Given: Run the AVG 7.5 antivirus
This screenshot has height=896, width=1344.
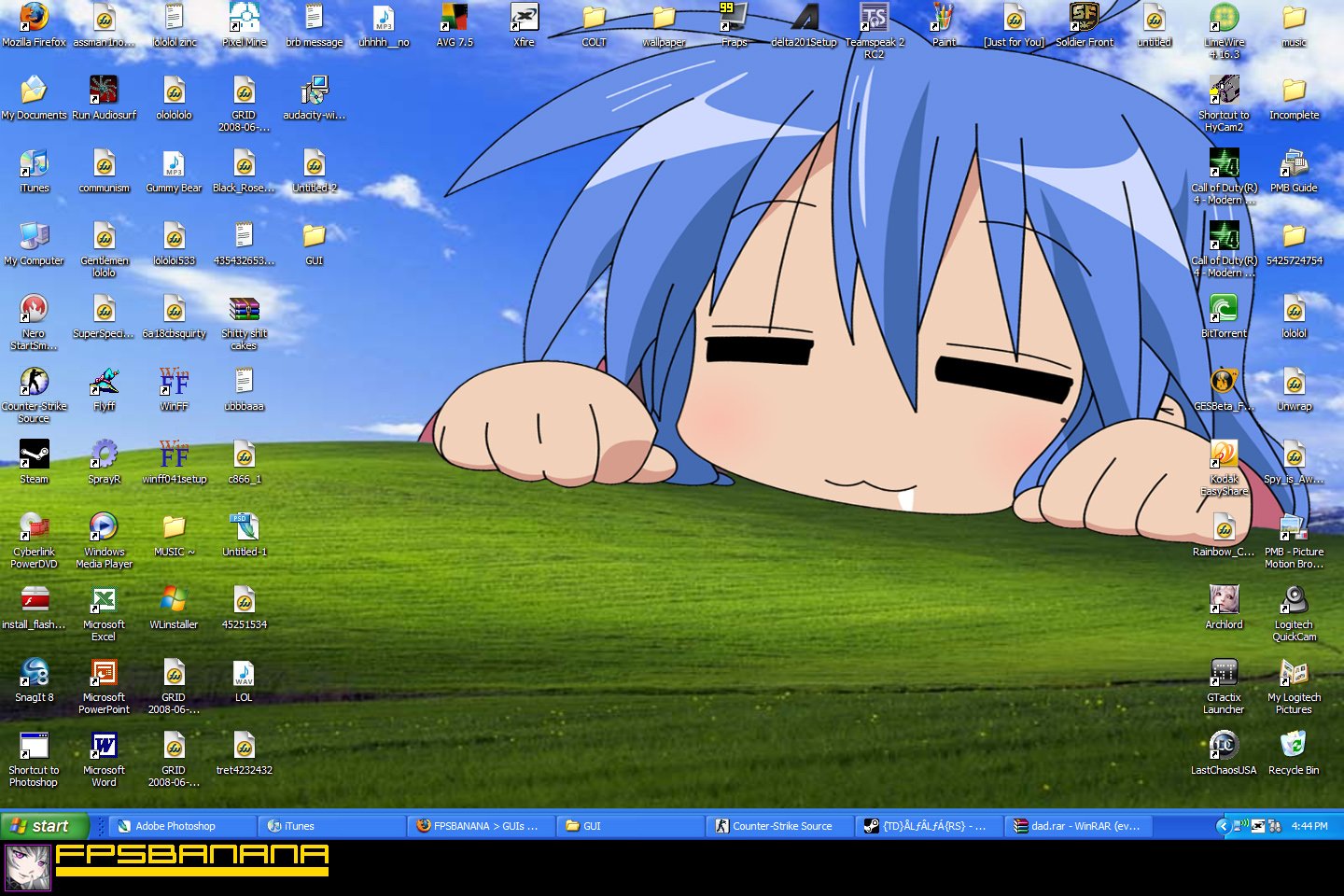Looking at the screenshot, I should click(454, 21).
